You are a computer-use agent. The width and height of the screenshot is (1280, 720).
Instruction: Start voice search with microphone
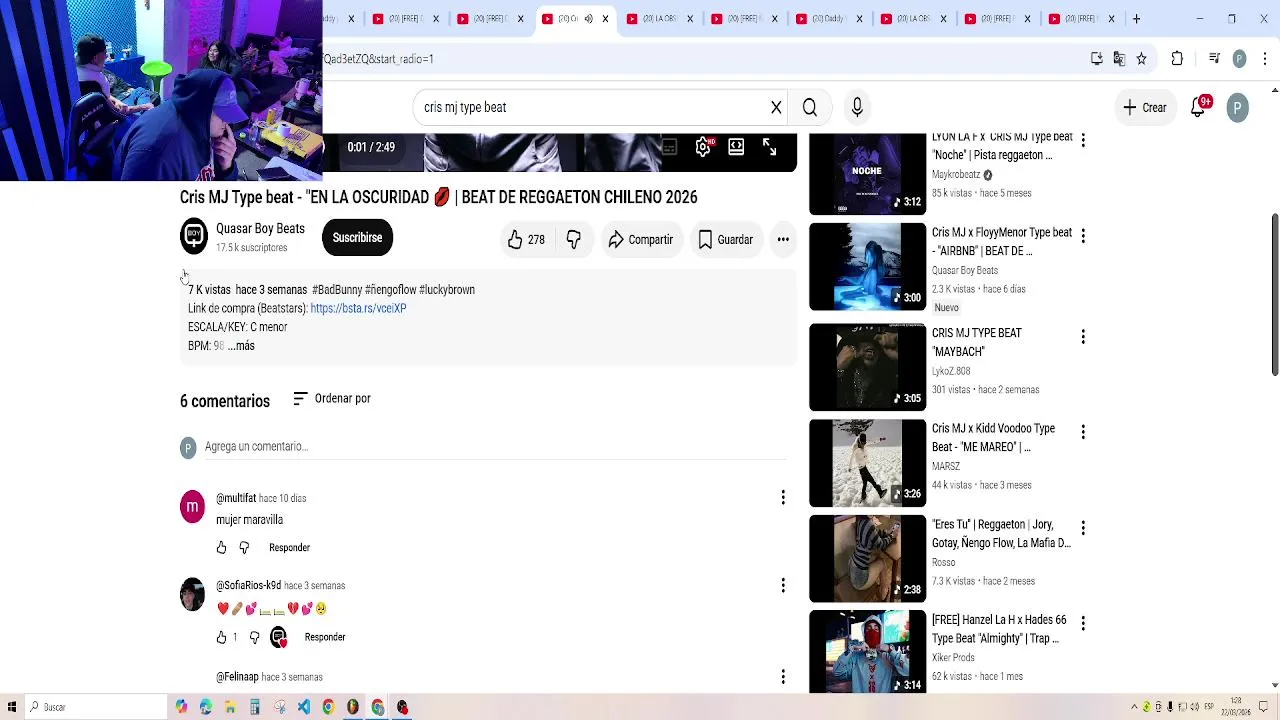pyautogui.click(x=857, y=107)
